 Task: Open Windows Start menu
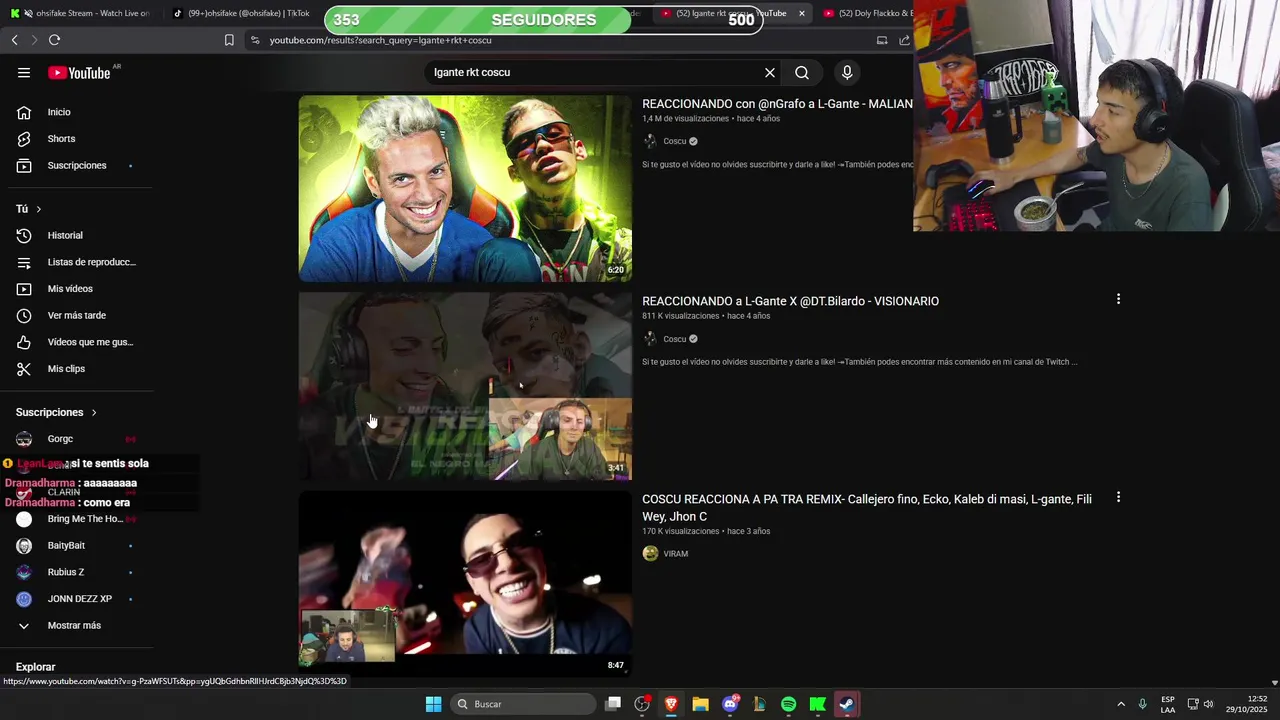coord(433,704)
